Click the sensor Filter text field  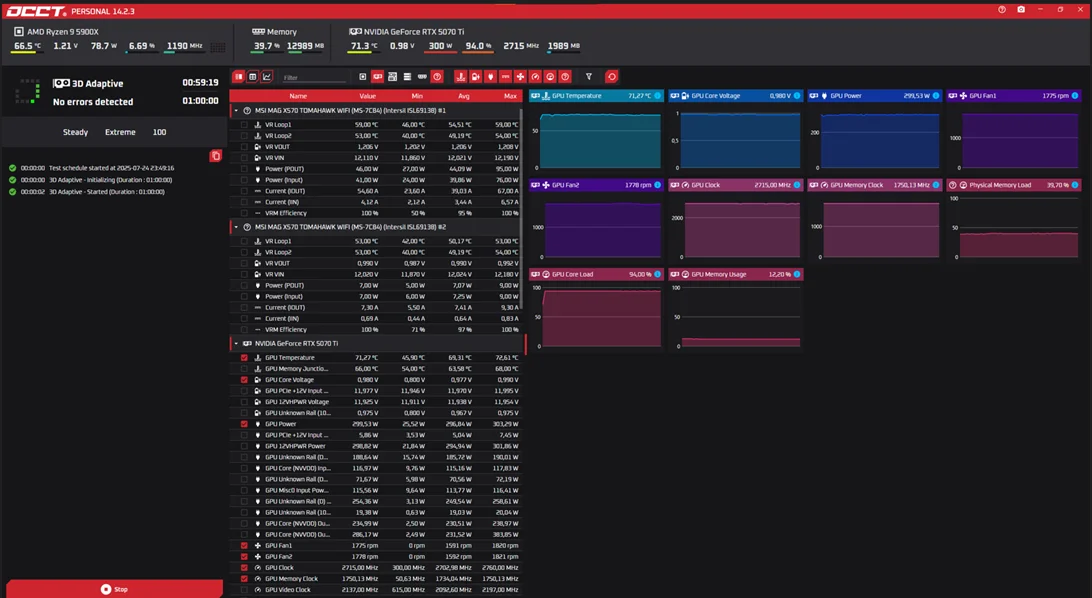pos(312,77)
